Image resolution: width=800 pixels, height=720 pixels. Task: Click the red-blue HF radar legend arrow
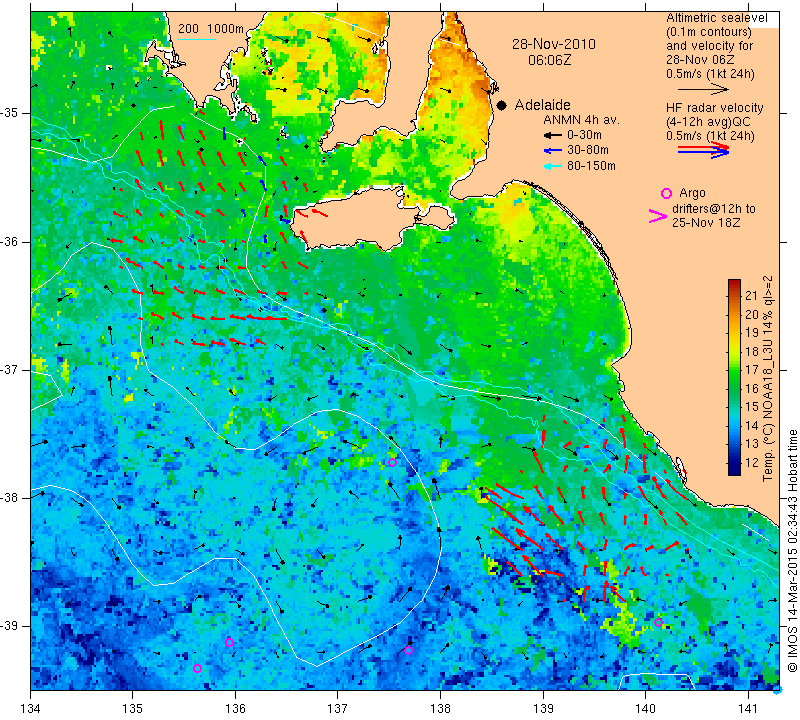point(703,150)
